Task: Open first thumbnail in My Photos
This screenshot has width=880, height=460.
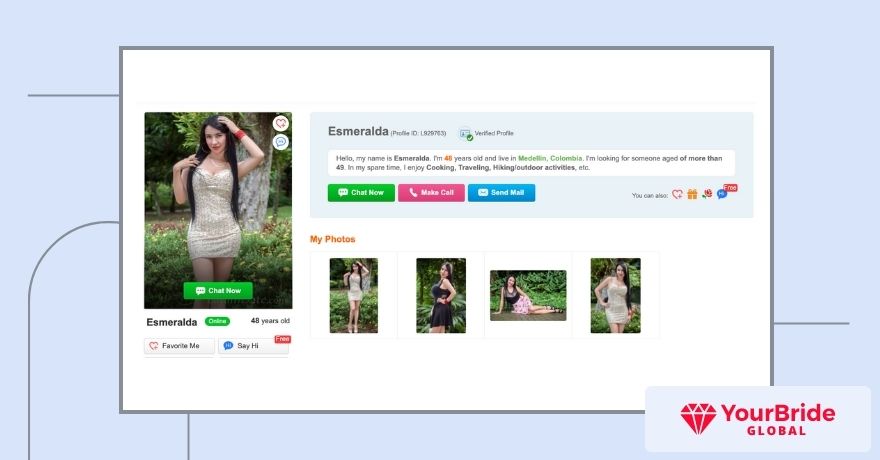Action: 354,295
